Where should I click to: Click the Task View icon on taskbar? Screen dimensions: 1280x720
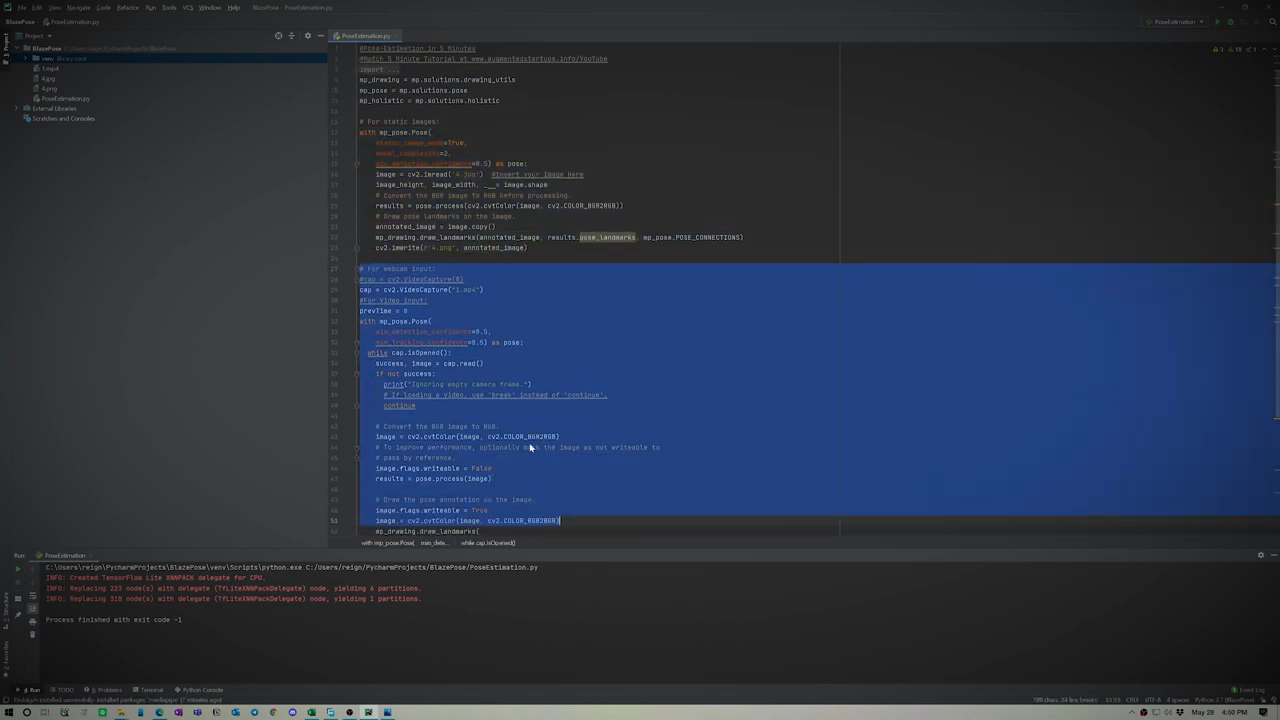[46, 712]
